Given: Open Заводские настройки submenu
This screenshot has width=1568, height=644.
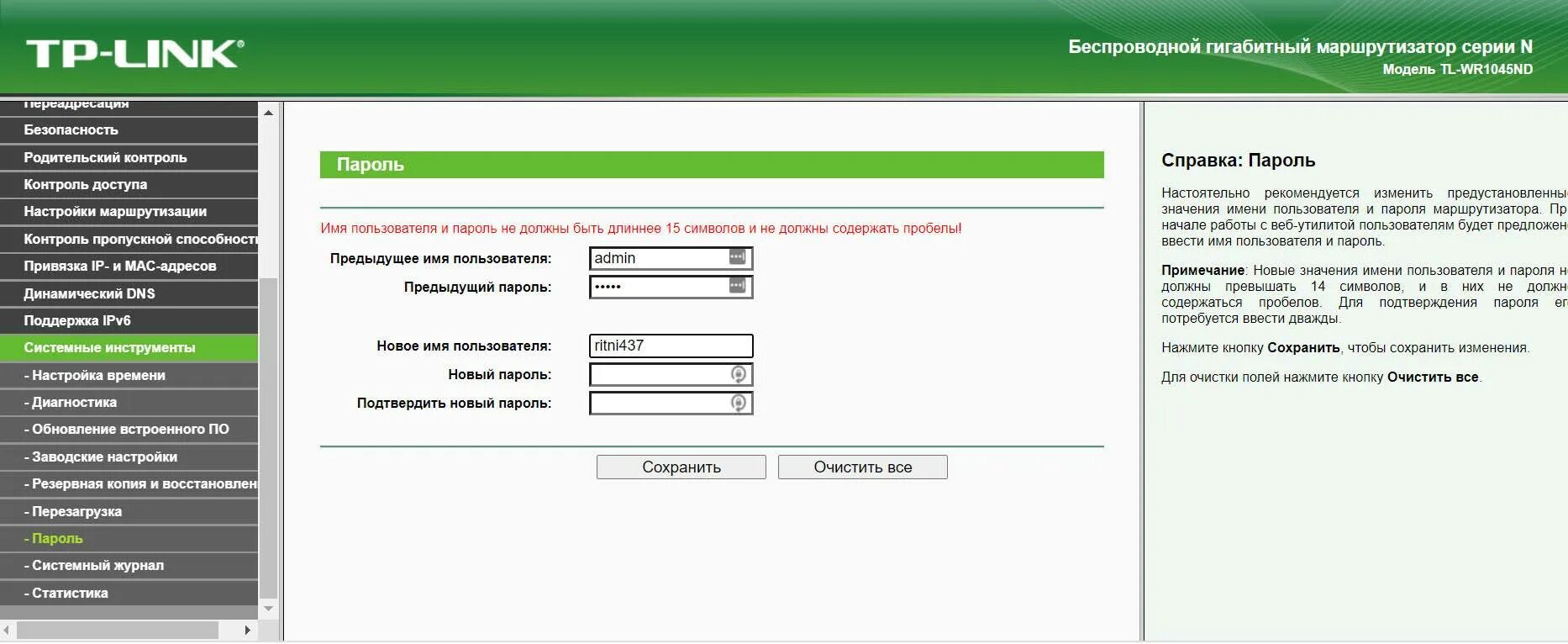Looking at the screenshot, I should point(129,457).
